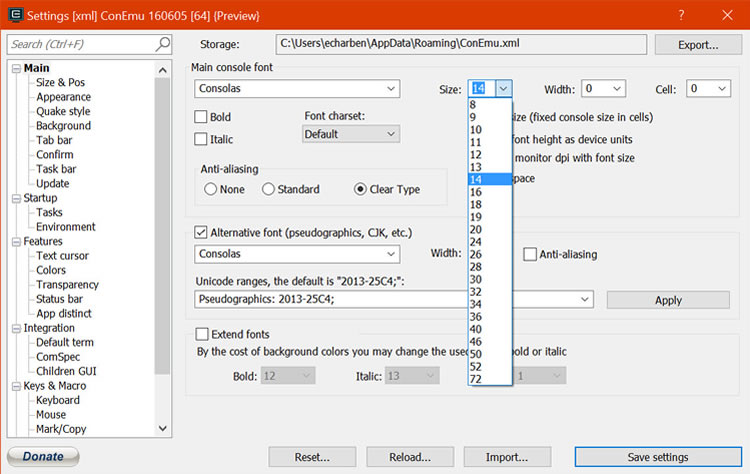Open alternative font Consolas dropdown
Screen dimensions: 750x474
pyautogui.click(x=297, y=254)
